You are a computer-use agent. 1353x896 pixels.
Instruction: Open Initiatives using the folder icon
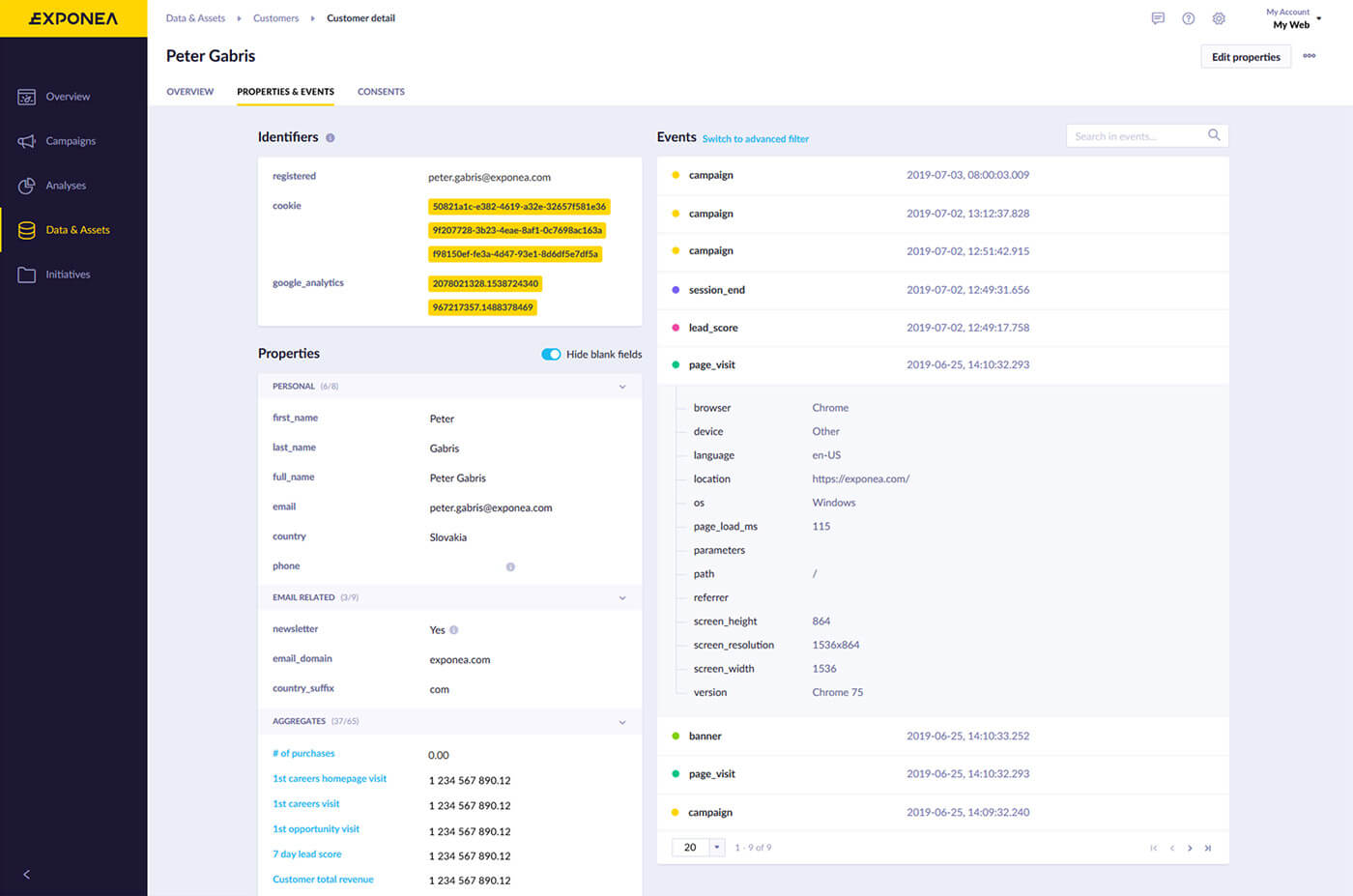pyautogui.click(x=26, y=274)
